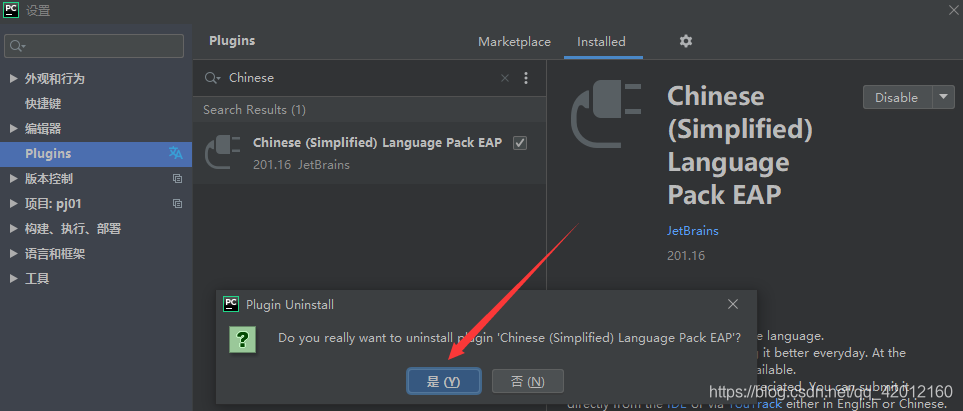Select Chinese (Simplified) Language Pack EAP result

tap(369, 153)
